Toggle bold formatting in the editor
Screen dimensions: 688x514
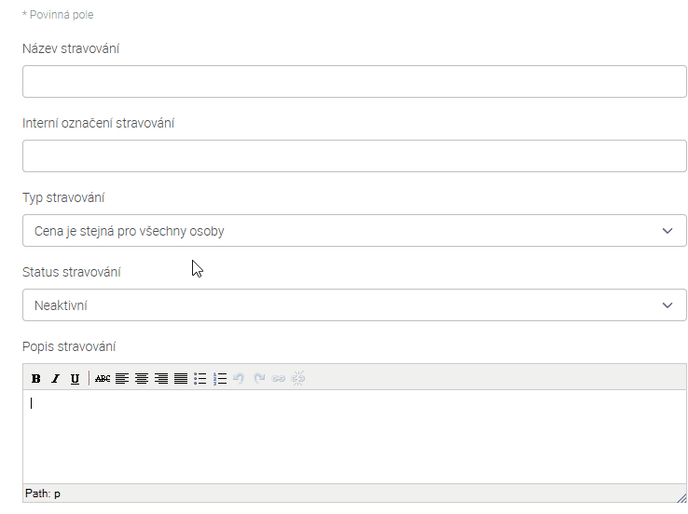click(x=36, y=379)
